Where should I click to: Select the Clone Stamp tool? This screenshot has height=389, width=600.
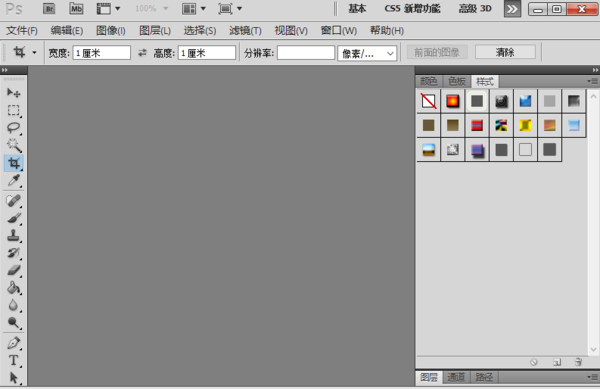pyautogui.click(x=14, y=236)
